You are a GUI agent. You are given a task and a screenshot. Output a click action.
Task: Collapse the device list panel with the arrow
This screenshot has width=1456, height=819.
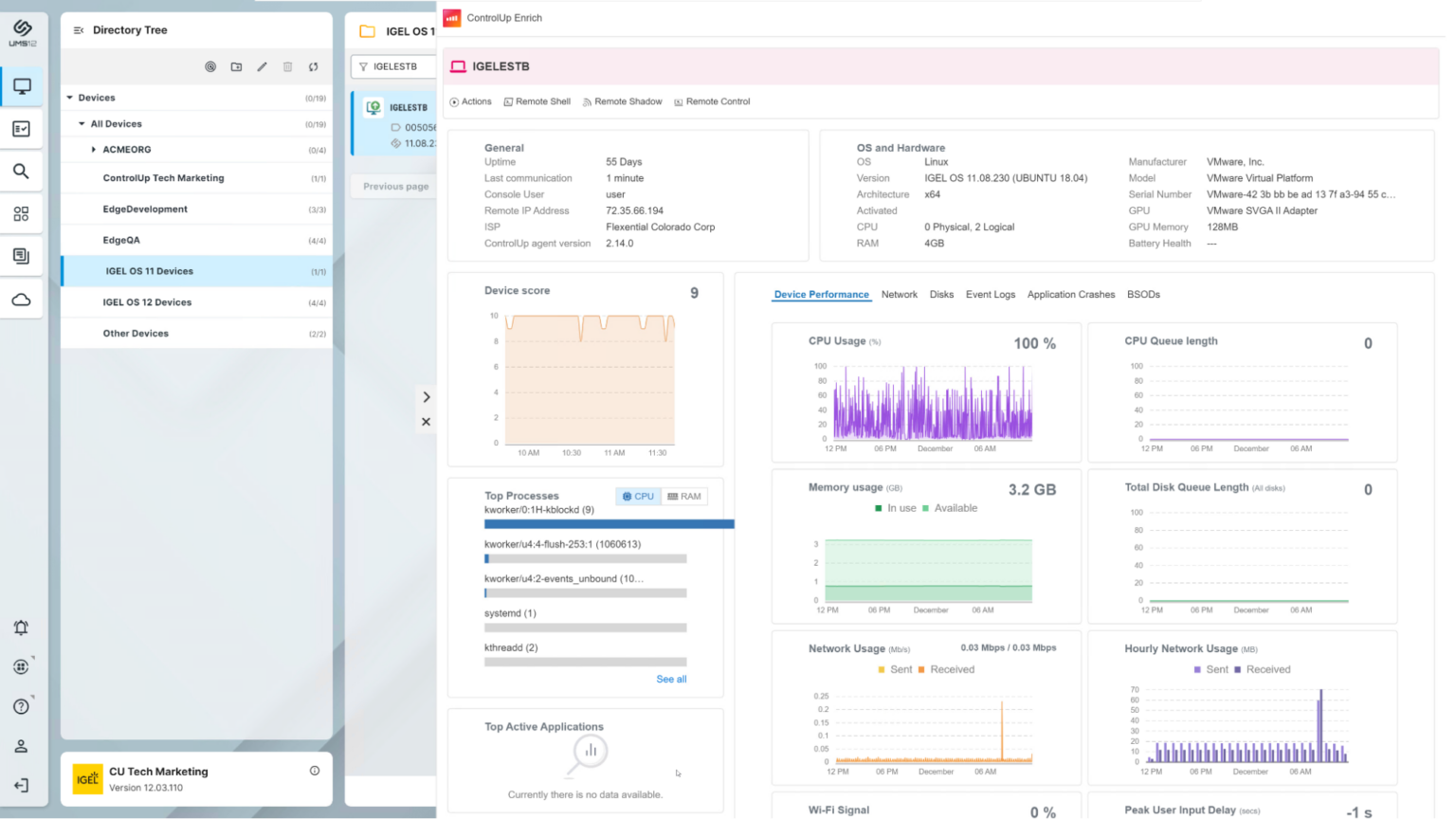coord(426,396)
